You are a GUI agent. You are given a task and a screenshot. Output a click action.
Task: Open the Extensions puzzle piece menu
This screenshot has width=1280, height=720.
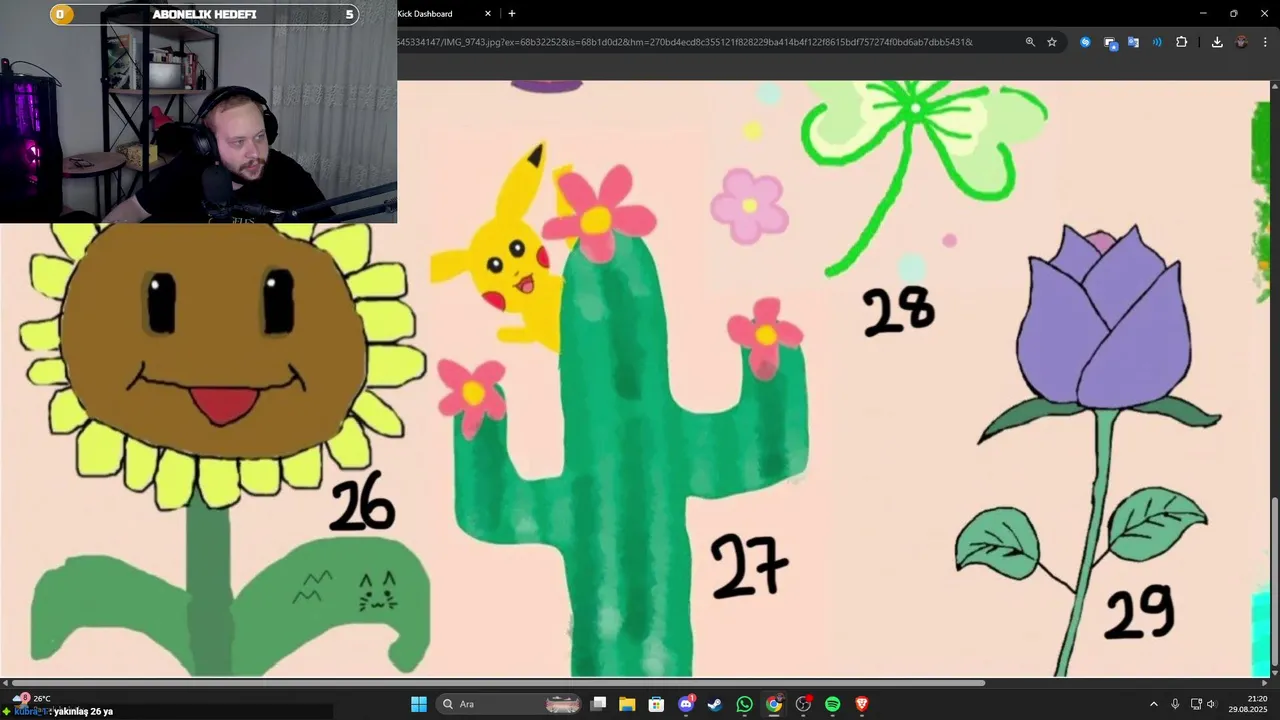coord(1182,42)
